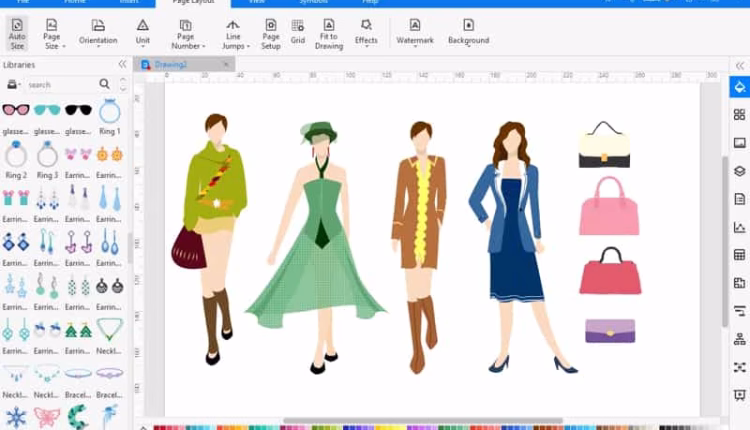Viewport: 750px width, 430px height.
Task: Select the blue snowflake shape
Action: tap(16, 417)
